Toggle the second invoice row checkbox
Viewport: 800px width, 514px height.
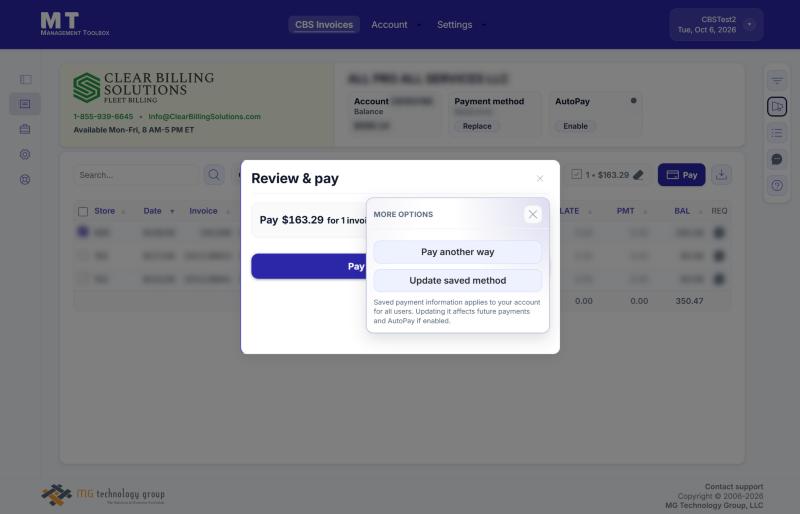click(x=83, y=255)
